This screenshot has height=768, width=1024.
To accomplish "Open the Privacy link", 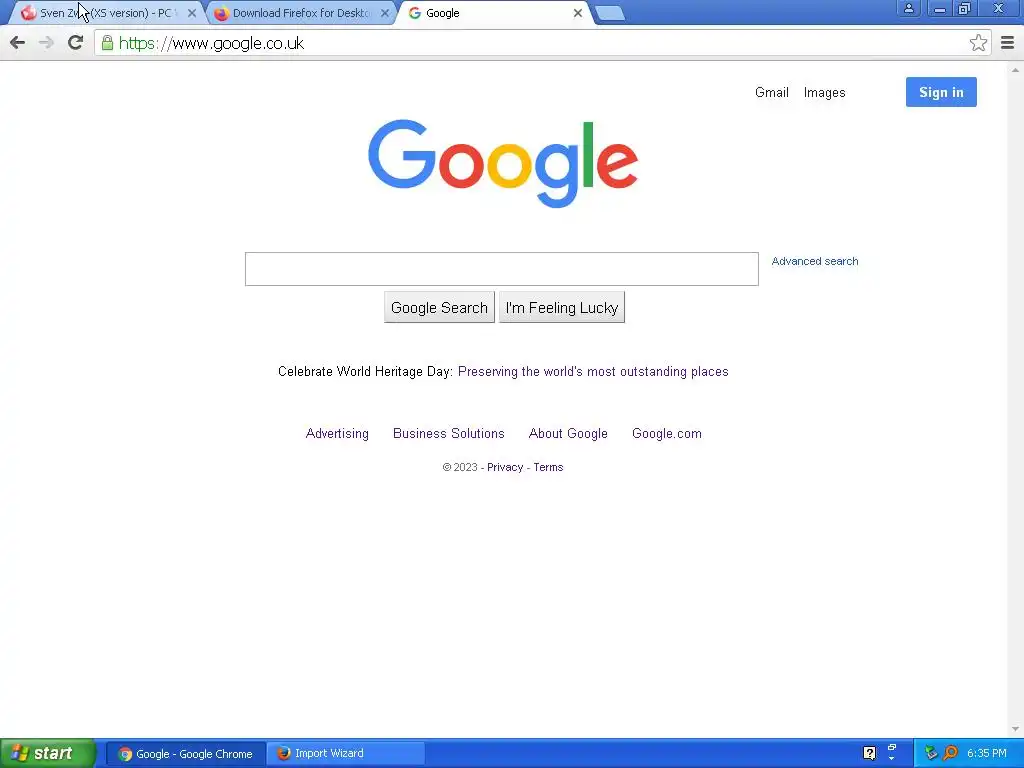I will (505, 468).
